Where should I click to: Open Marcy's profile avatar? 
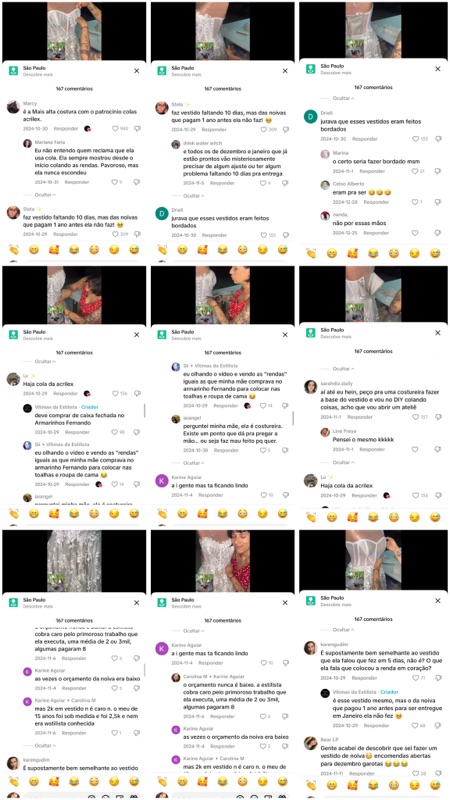(13, 107)
